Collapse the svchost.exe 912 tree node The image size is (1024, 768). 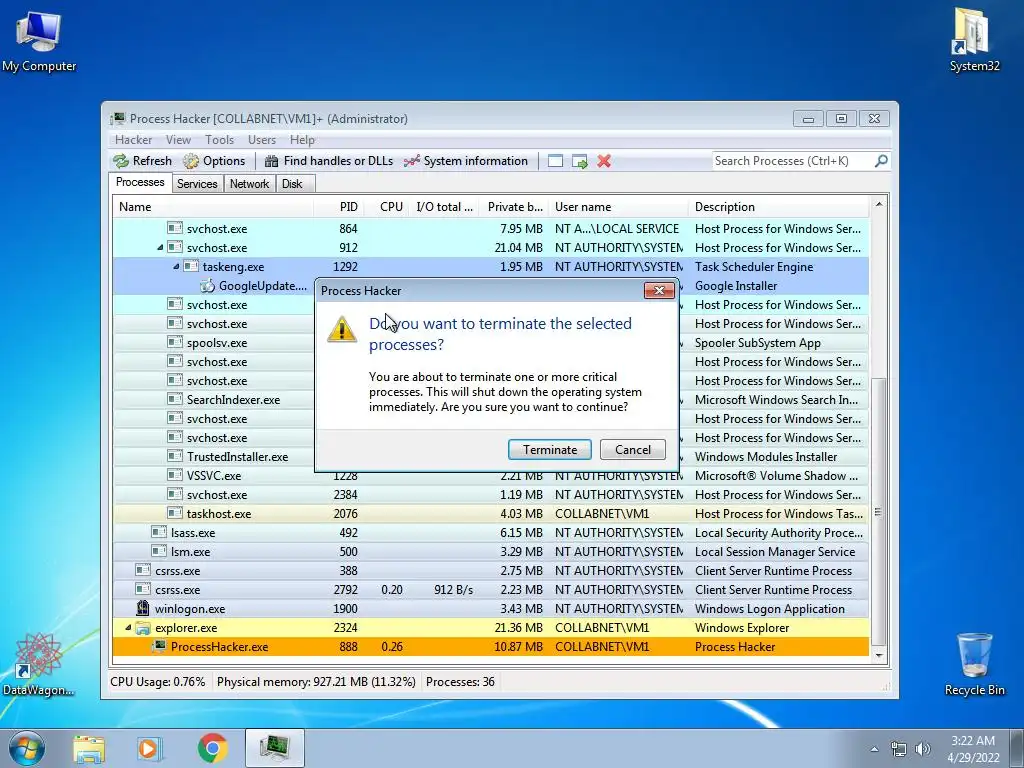(x=160, y=248)
